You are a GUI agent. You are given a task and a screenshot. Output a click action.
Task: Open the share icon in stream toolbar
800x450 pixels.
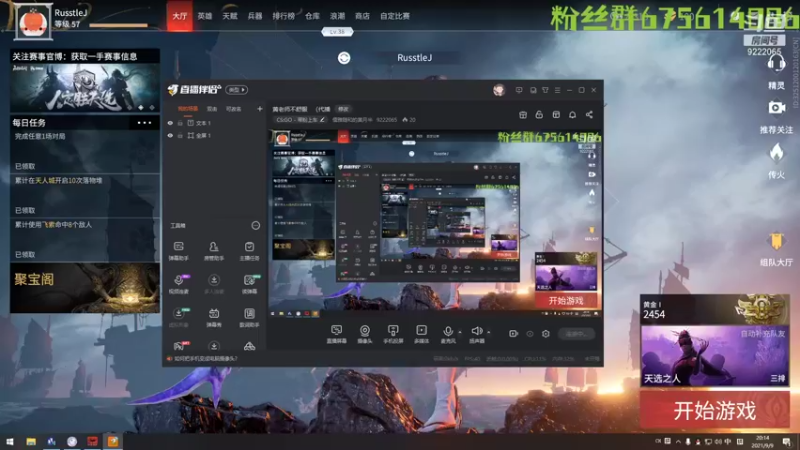click(589, 115)
